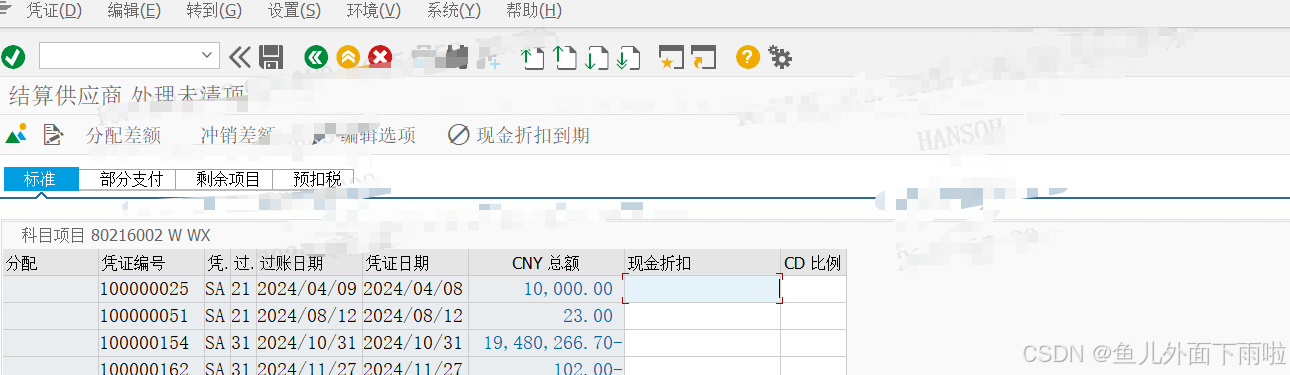The height and width of the screenshot is (375, 1290).
Task: Click the 凭证日期 column header
Action: click(x=415, y=263)
